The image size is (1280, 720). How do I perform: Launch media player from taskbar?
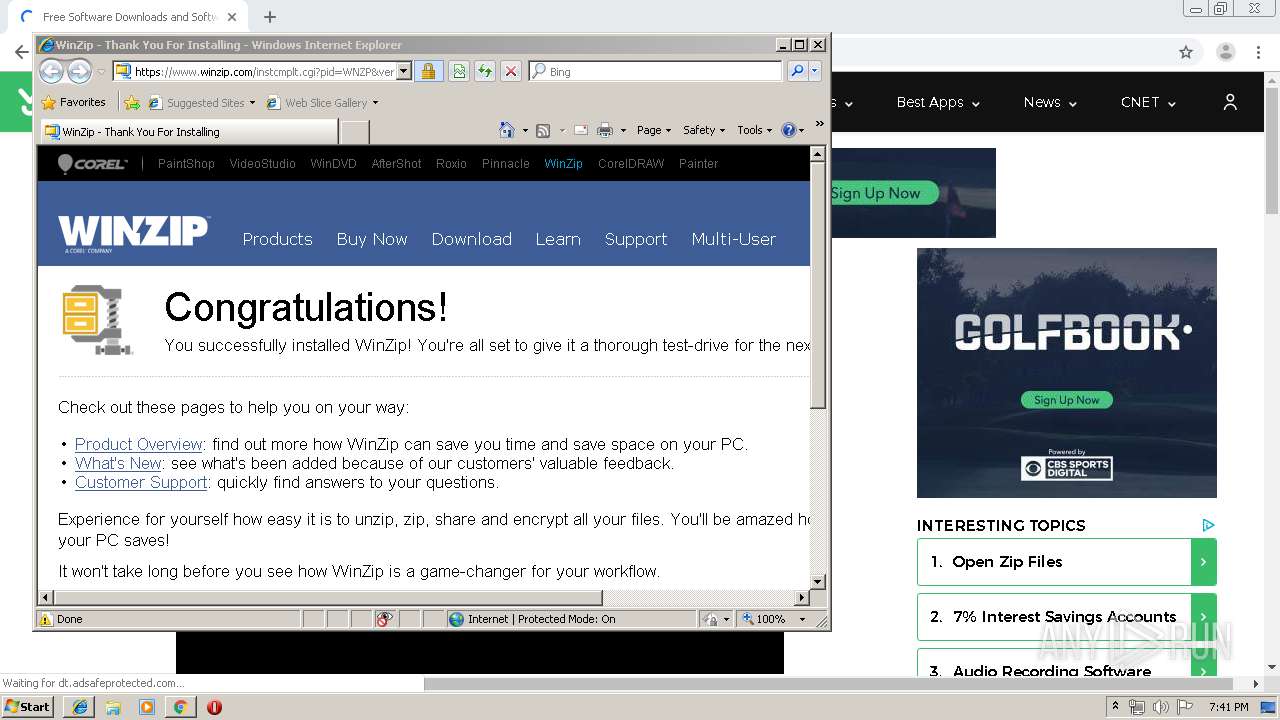pos(147,707)
